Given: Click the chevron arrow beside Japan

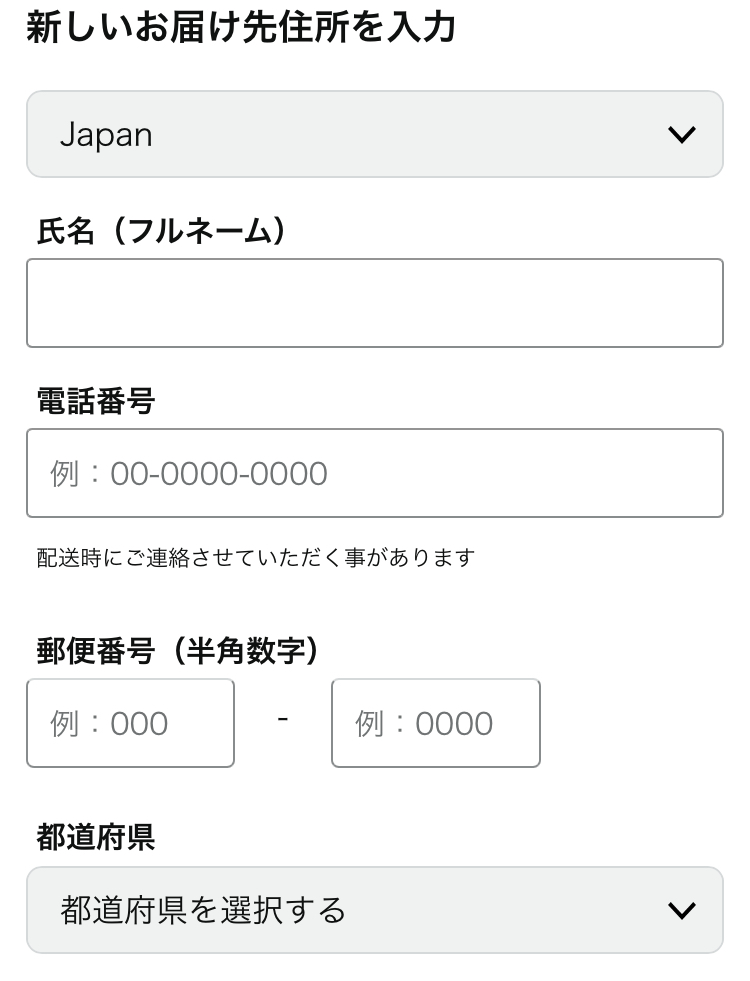Looking at the screenshot, I should pyautogui.click(x=681, y=135).
